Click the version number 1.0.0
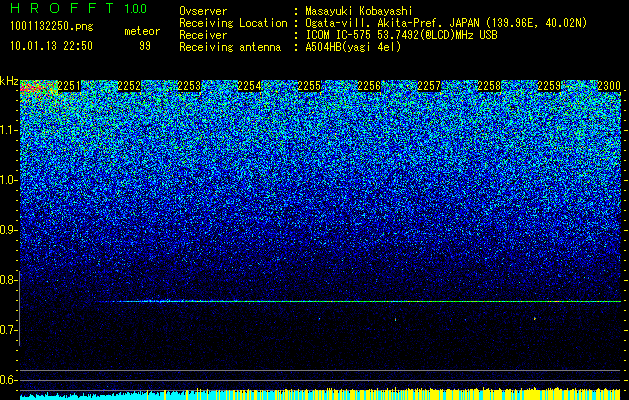The height and width of the screenshot is (400, 629). [x=136, y=8]
